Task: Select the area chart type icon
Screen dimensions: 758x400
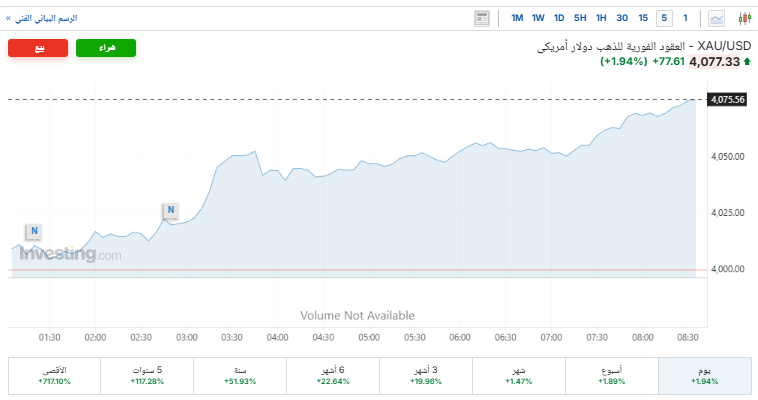Action: pyautogui.click(x=717, y=18)
